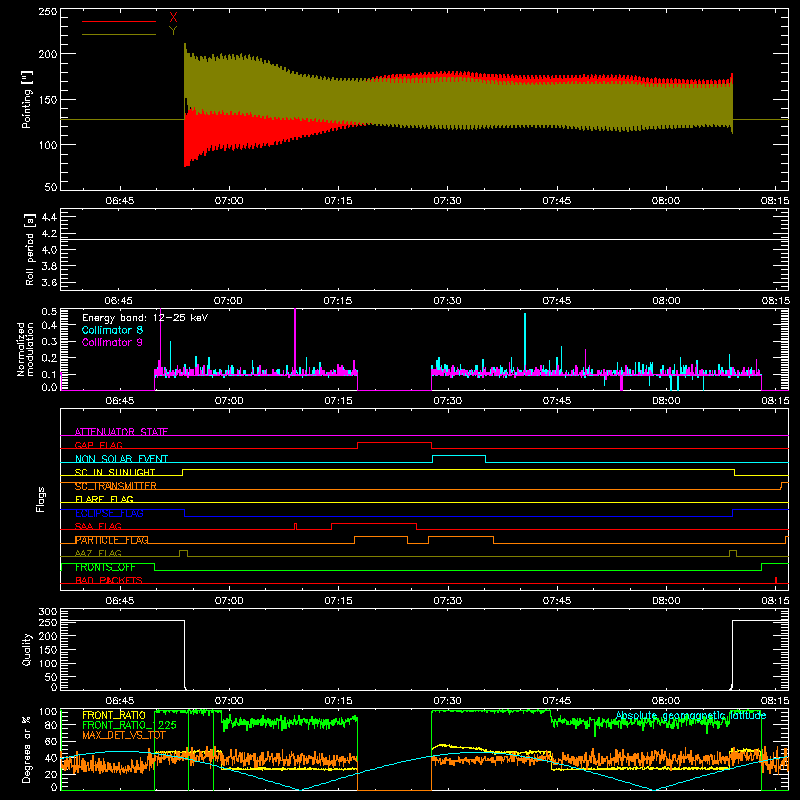Select the FRONTS_OFF label
The image size is (800, 800).
[105, 567]
